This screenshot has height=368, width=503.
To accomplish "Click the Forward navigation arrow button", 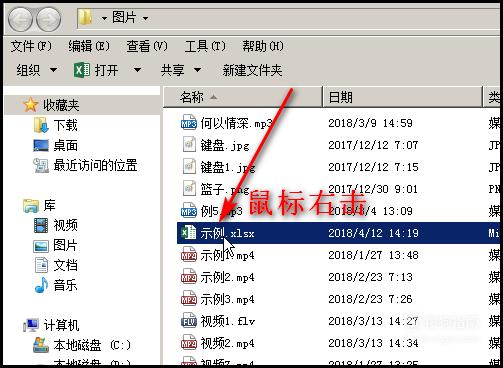I will coord(49,19).
